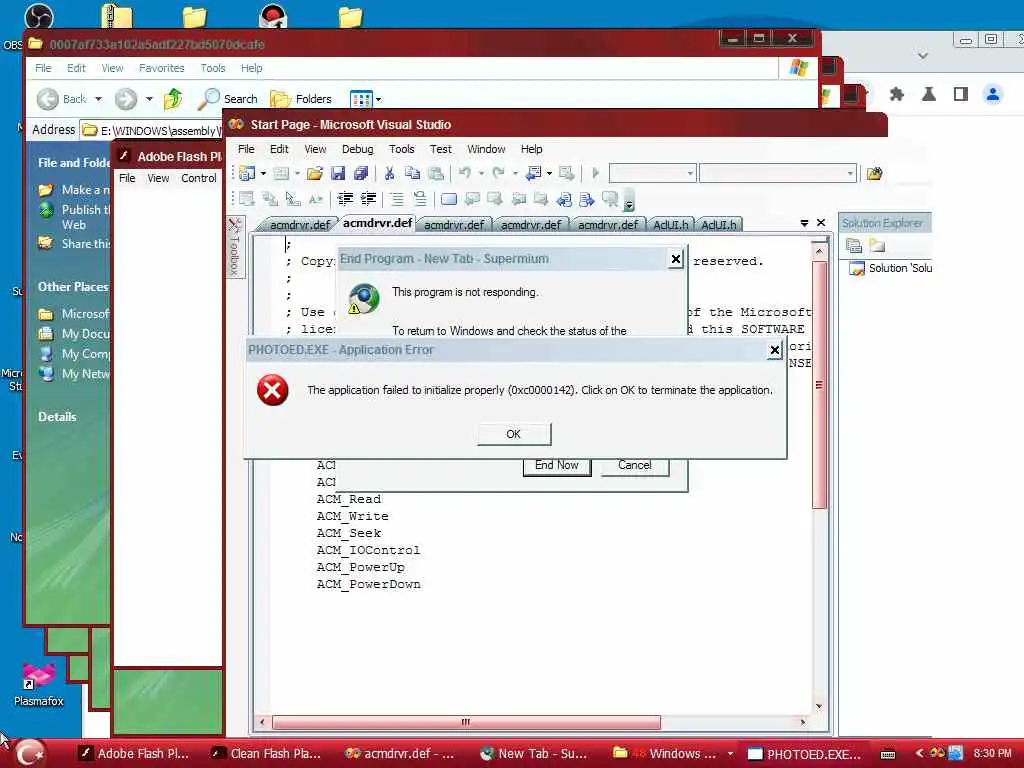This screenshot has width=1024, height=768.
Task: Click the Uncomment selected lines icon
Action: click(x=420, y=199)
